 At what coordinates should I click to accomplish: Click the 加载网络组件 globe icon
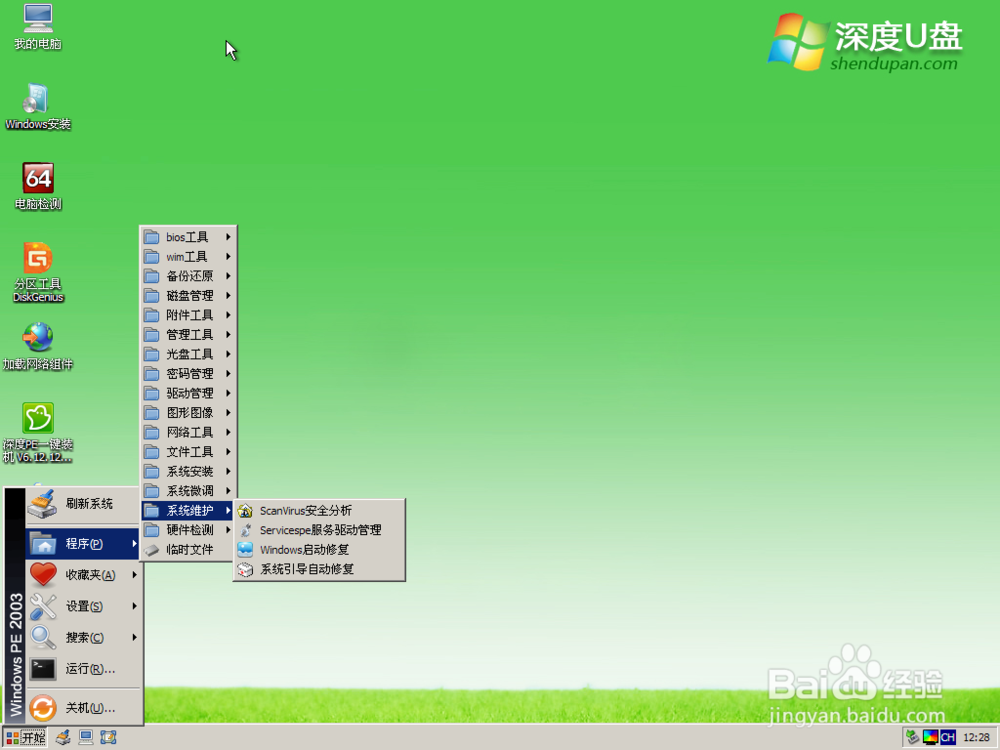pos(38,337)
